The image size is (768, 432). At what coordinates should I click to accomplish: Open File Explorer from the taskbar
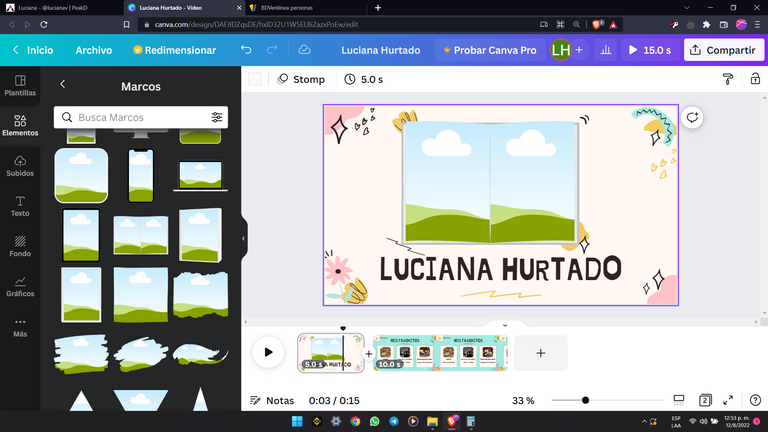(432, 421)
